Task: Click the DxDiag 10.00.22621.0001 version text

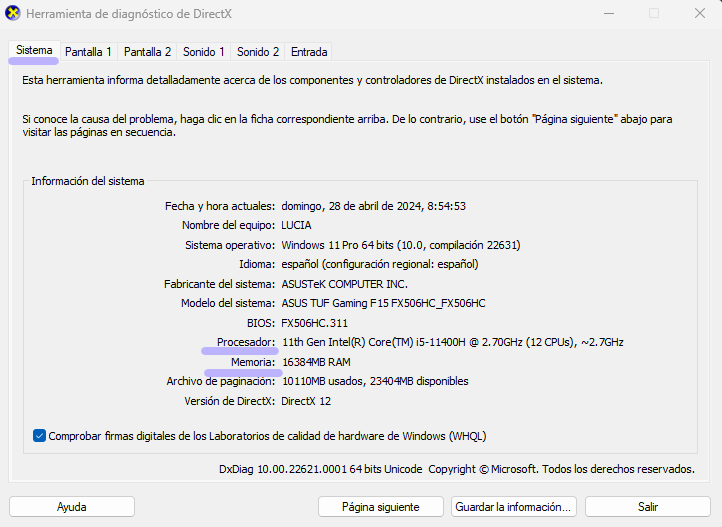Action: 320,469
